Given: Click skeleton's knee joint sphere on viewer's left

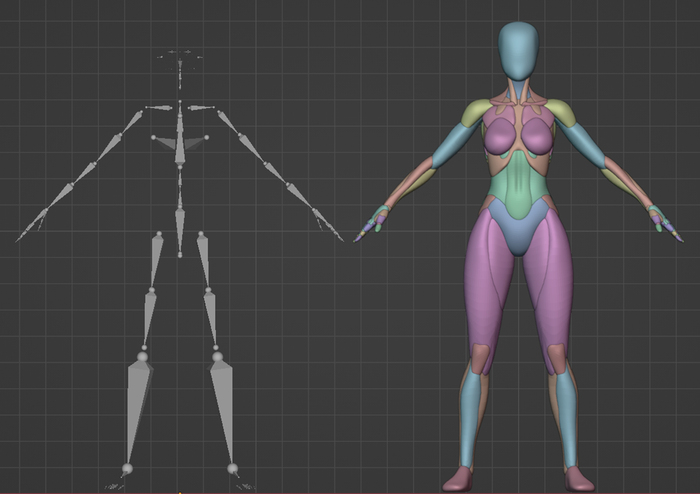Looking at the screenshot, I should pyautogui.click(x=143, y=355).
